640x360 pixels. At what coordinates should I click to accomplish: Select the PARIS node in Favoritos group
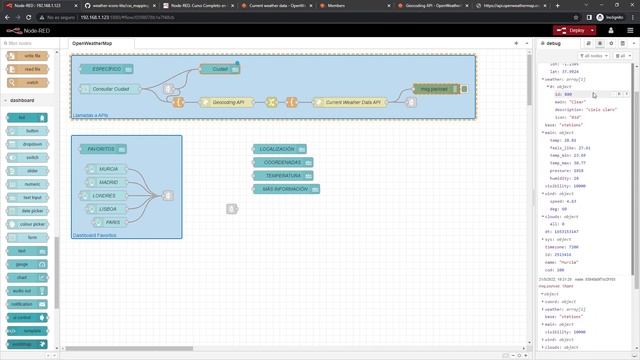110,222
